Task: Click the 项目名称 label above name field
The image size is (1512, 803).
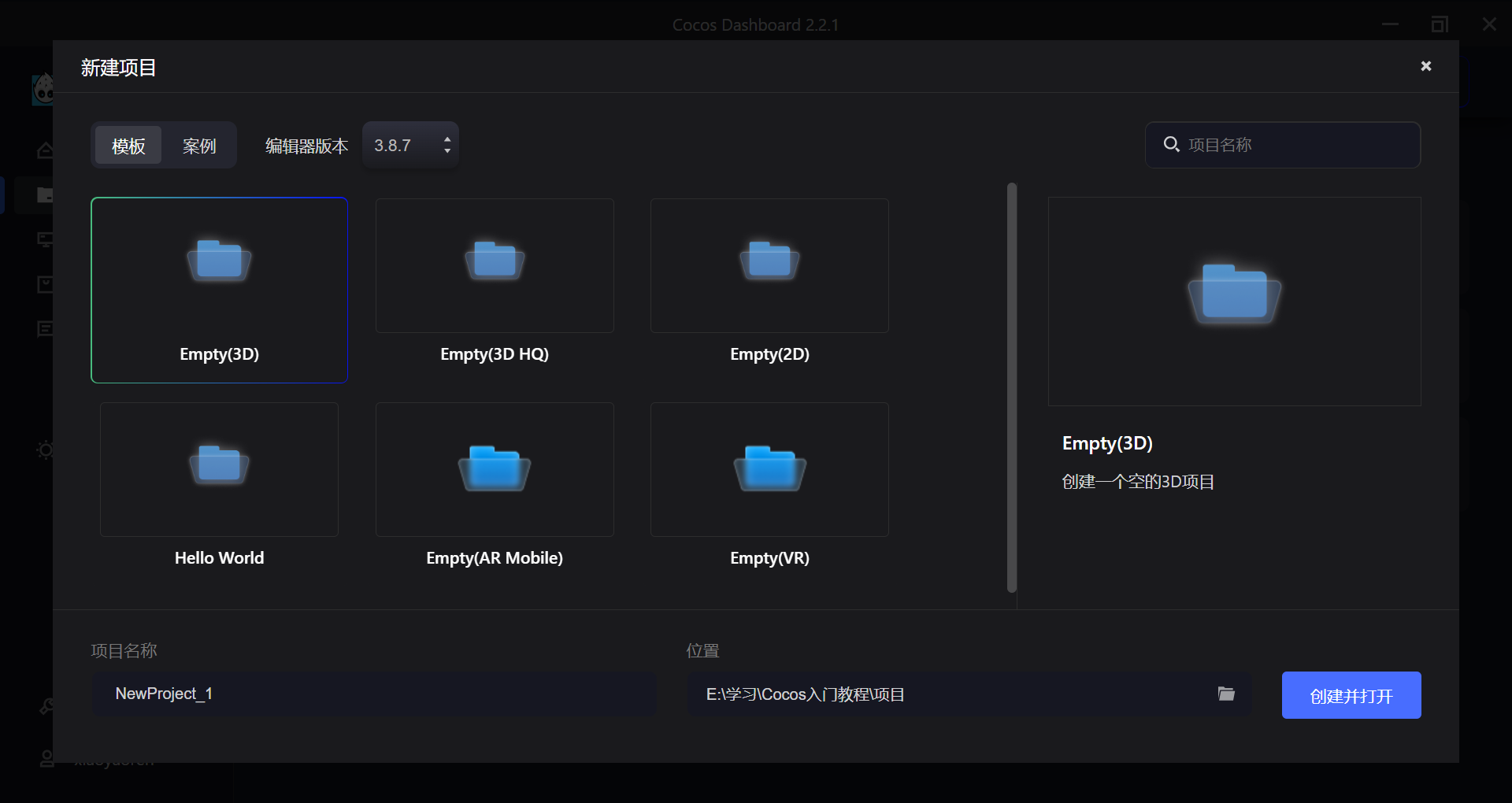Action: pos(124,650)
